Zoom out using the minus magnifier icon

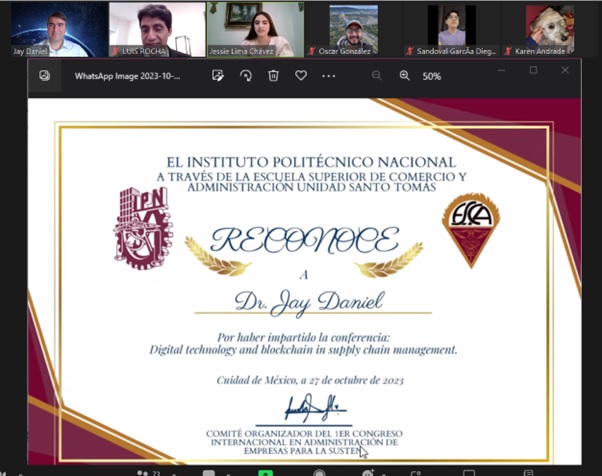point(377,76)
